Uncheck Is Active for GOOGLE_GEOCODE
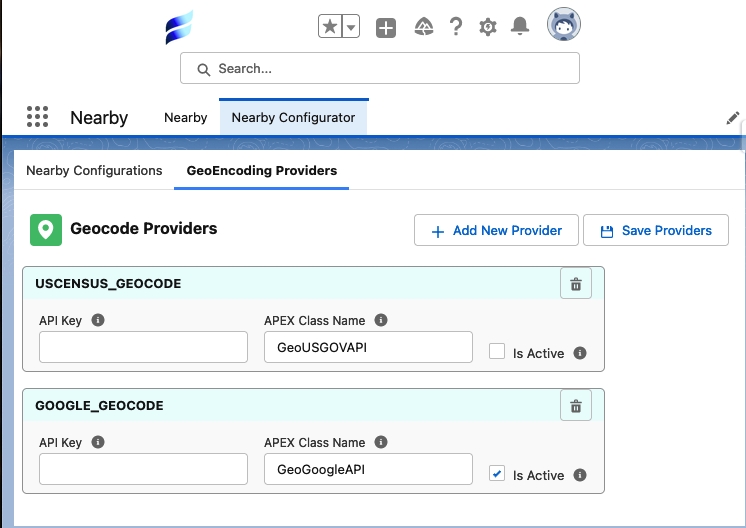This screenshot has width=746, height=528. click(497, 473)
